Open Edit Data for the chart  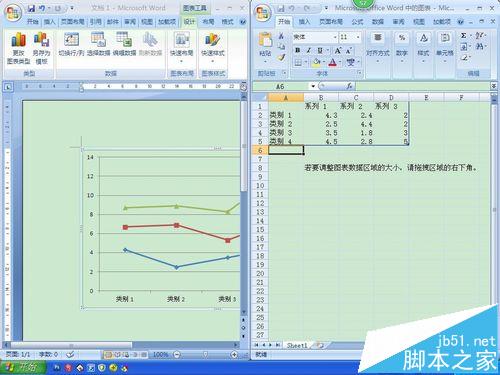click(x=124, y=44)
